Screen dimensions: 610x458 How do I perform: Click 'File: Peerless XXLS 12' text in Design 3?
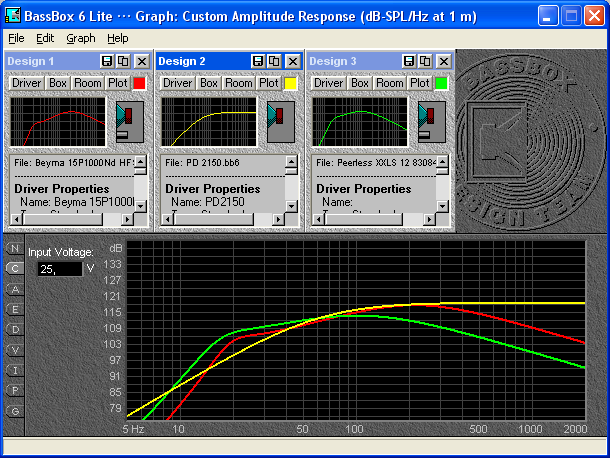click(376, 163)
